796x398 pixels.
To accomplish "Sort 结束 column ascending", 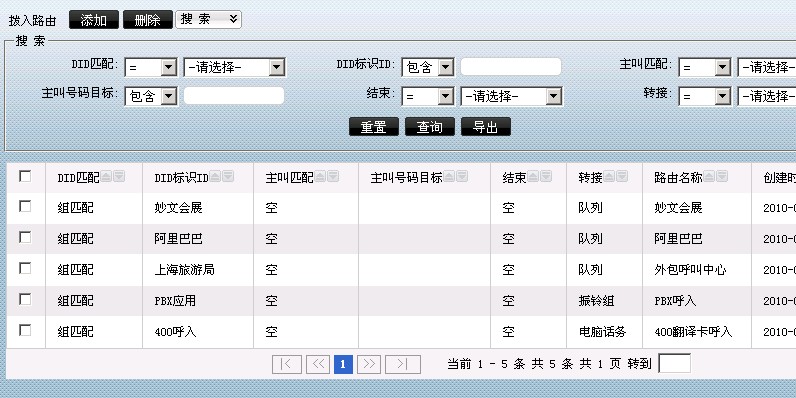I will click(533, 177).
